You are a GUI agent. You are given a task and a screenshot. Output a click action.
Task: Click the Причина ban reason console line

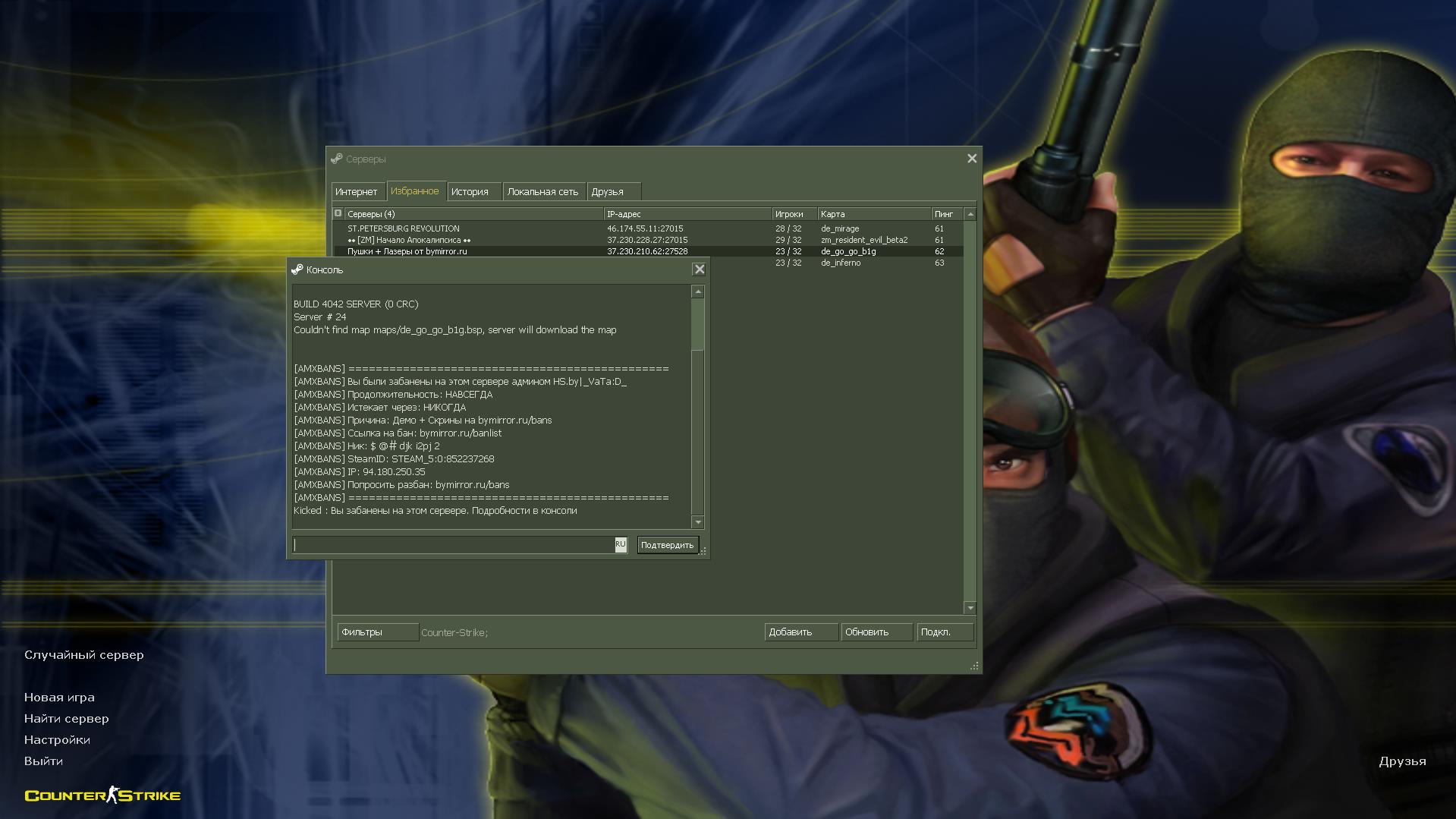click(x=423, y=421)
